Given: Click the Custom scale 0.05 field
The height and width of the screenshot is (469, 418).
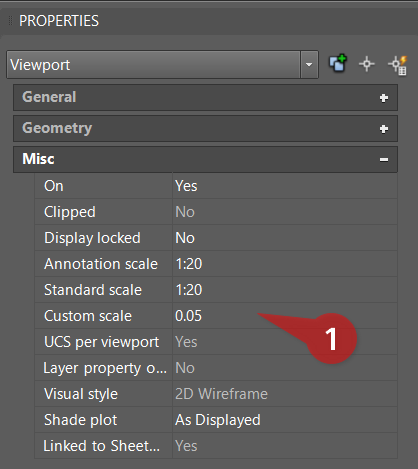Looking at the screenshot, I should click(x=285, y=316).
